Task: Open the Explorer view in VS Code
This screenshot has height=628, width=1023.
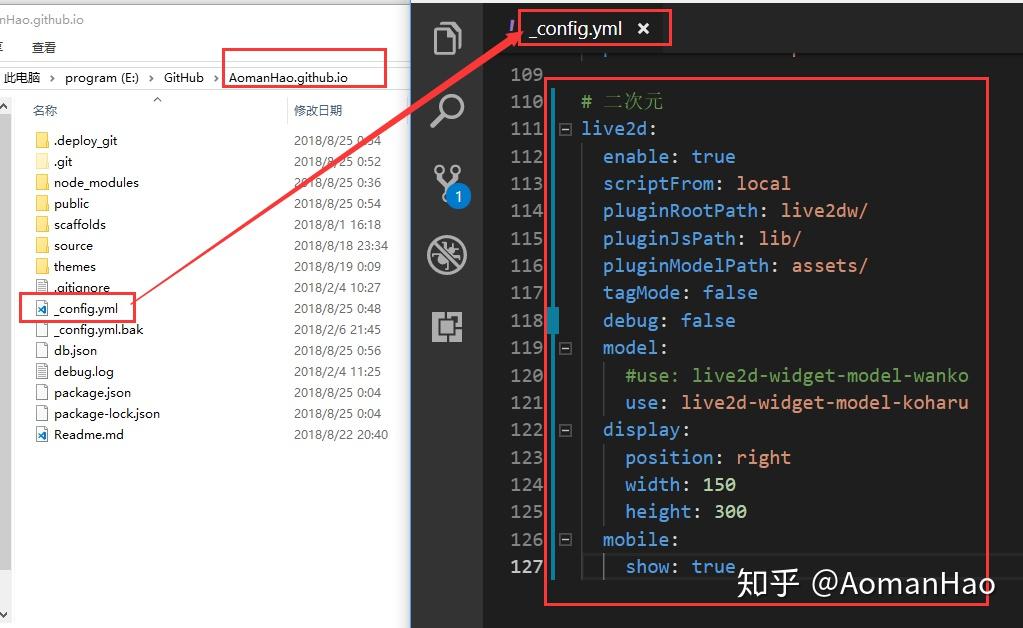Action: coord(446,38)
